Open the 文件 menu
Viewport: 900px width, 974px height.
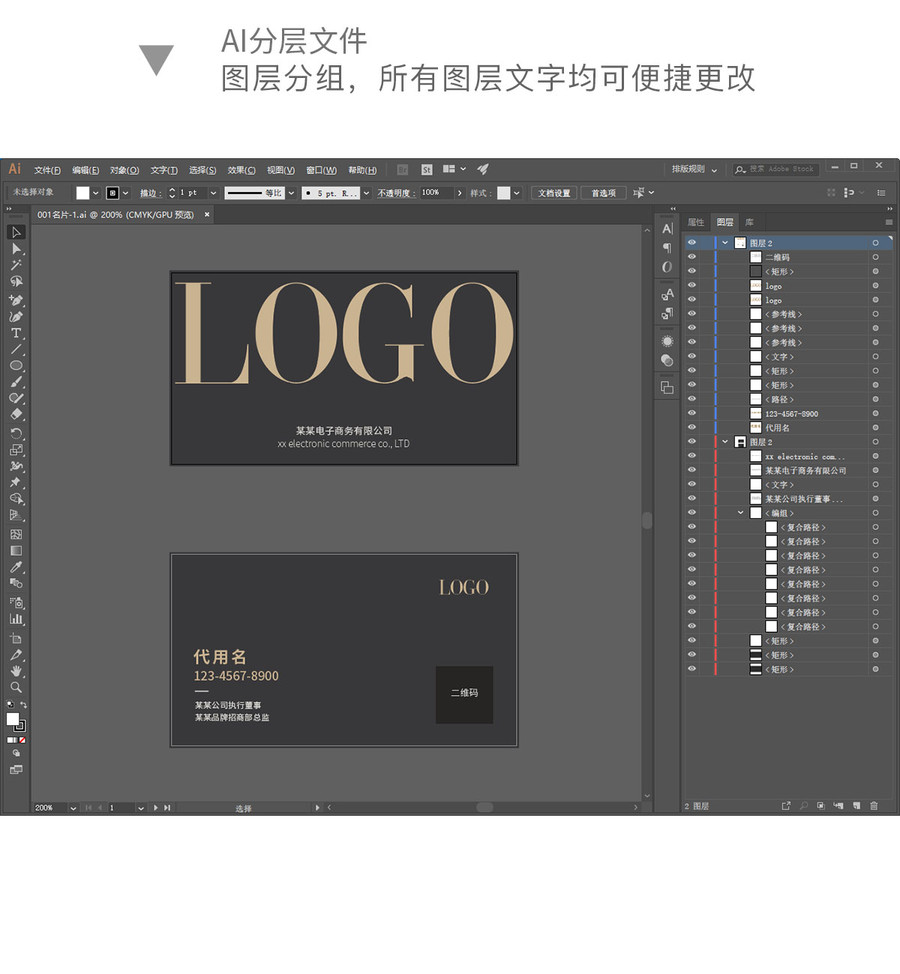(x=47, y=170)
